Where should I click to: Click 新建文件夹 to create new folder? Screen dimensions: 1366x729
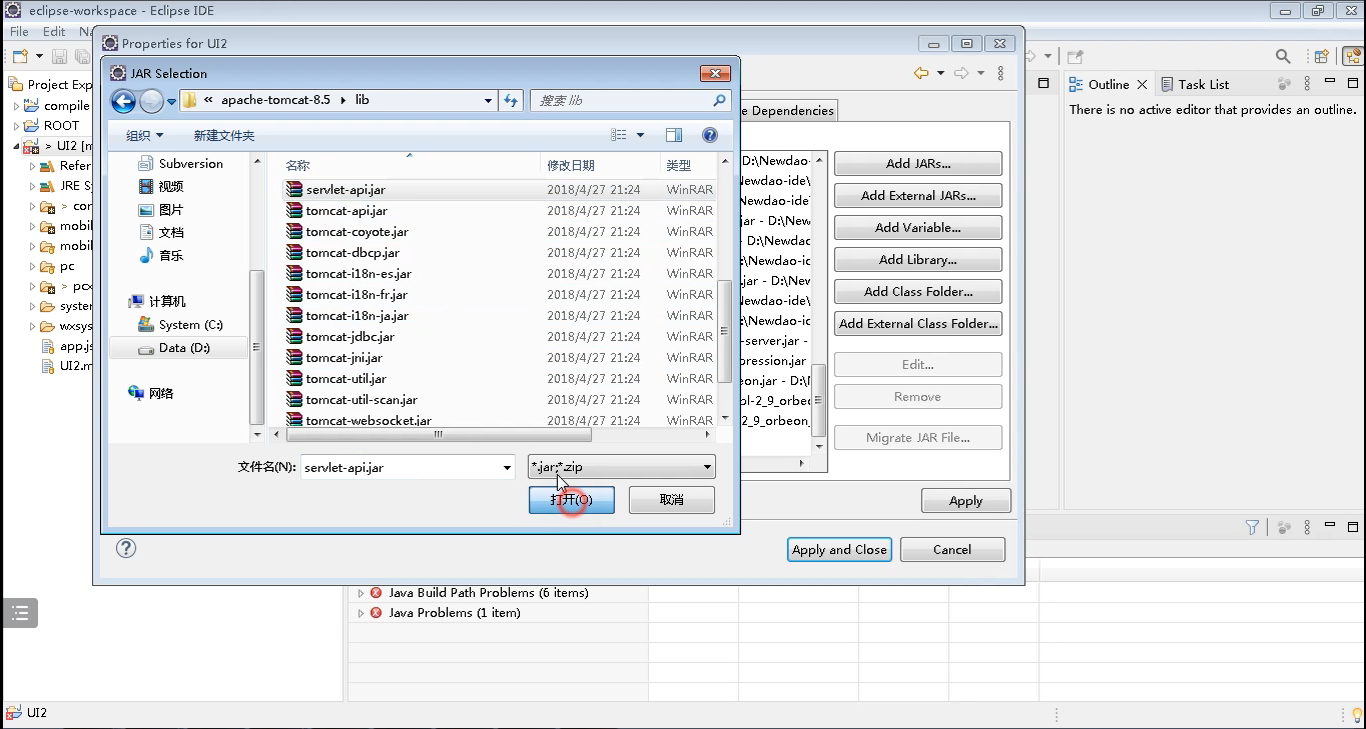pyautogui.click(x=224, y=135)
